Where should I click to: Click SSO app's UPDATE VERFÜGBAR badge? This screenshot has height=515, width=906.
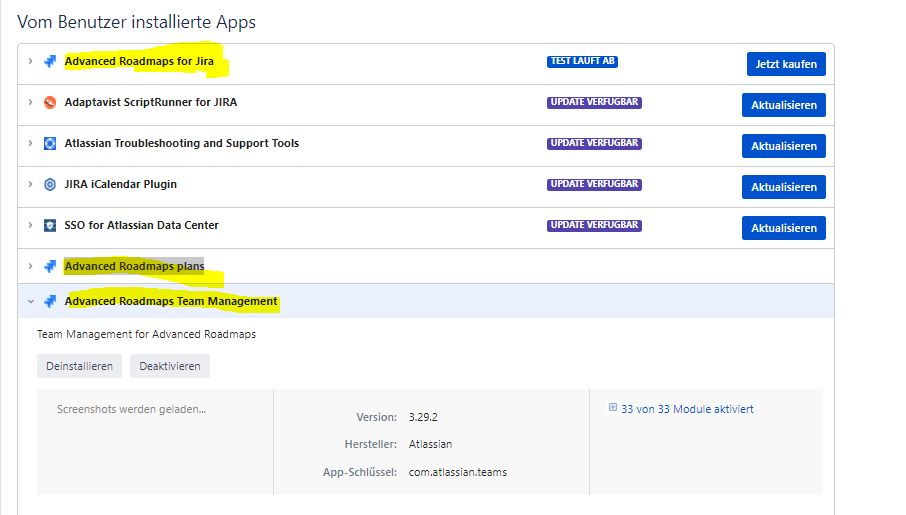[x=594, y=225]
